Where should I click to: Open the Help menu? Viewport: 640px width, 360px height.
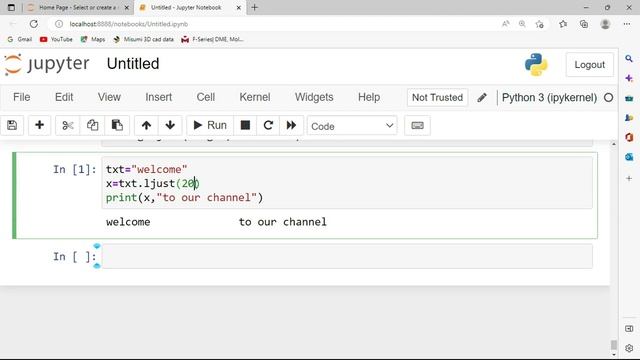point(369,97)
